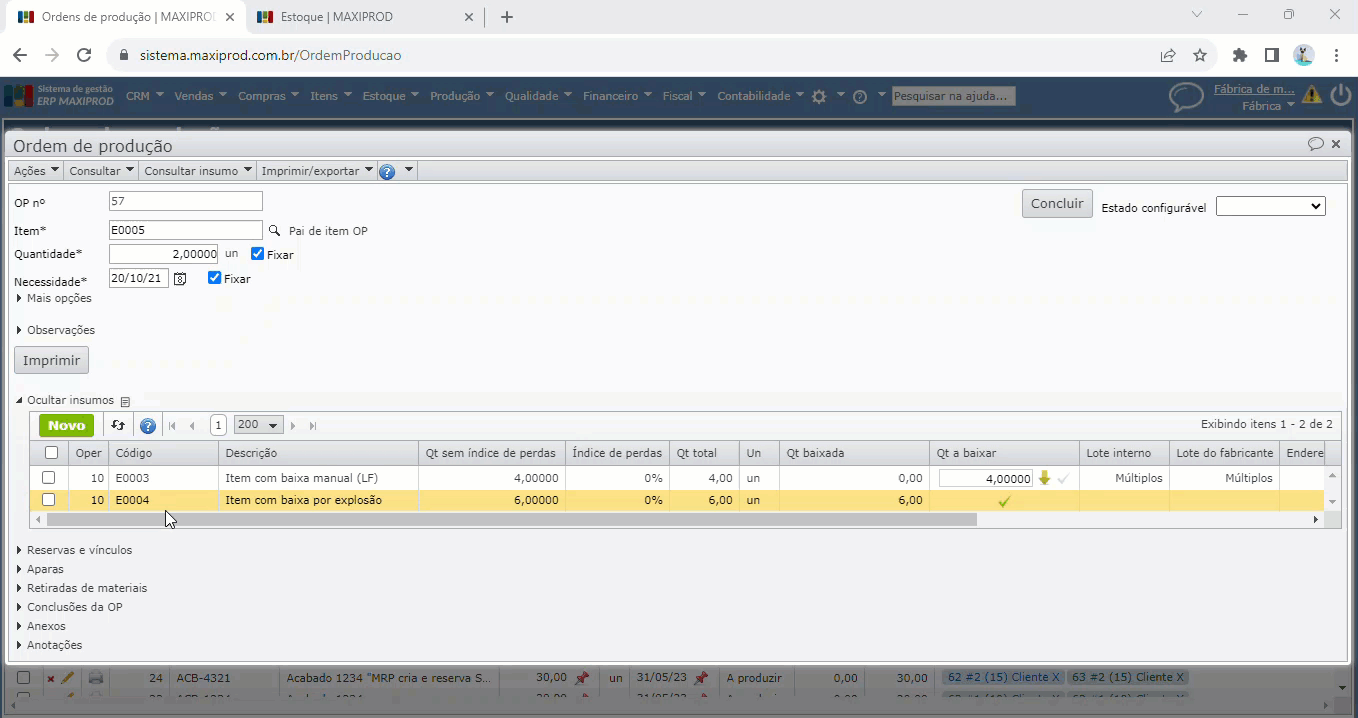Image resolution: width=1358 pixels, height=718 pixels.
Task: Focus the Qt a baixar field for E0003
Action: pyautogui.click(x=985, y=479)
